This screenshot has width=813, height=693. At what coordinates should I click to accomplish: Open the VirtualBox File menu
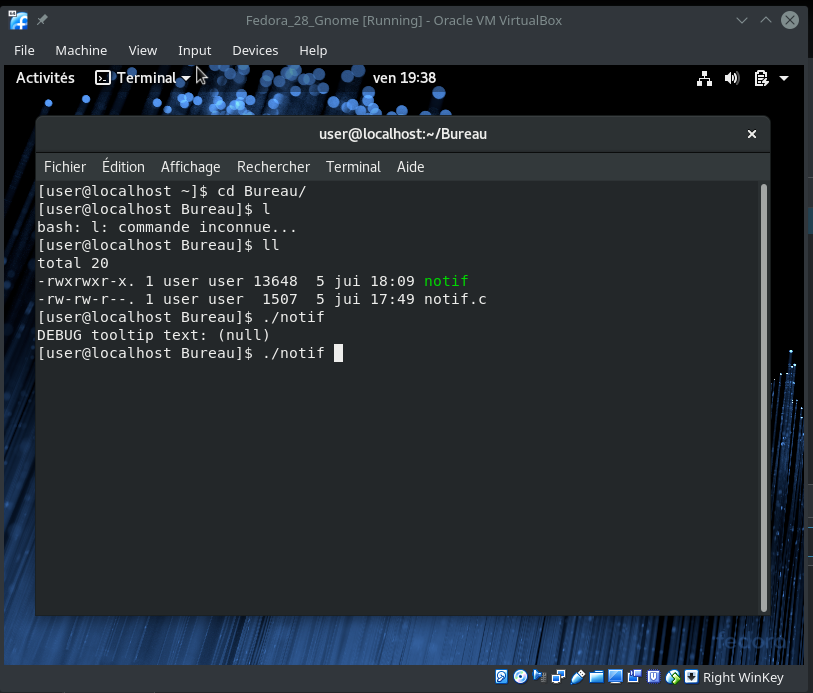(x=24, y=50)
